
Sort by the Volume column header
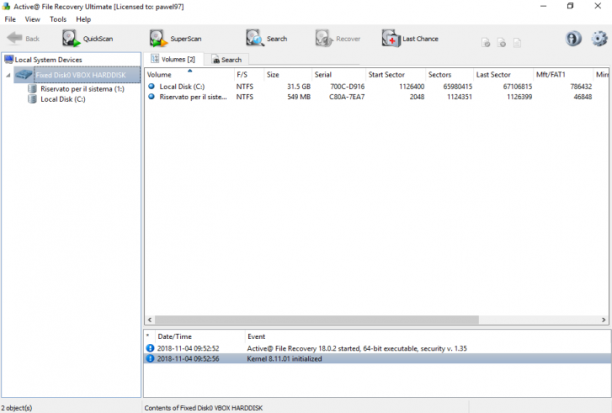pyautogui.click(x=190, y=75)
